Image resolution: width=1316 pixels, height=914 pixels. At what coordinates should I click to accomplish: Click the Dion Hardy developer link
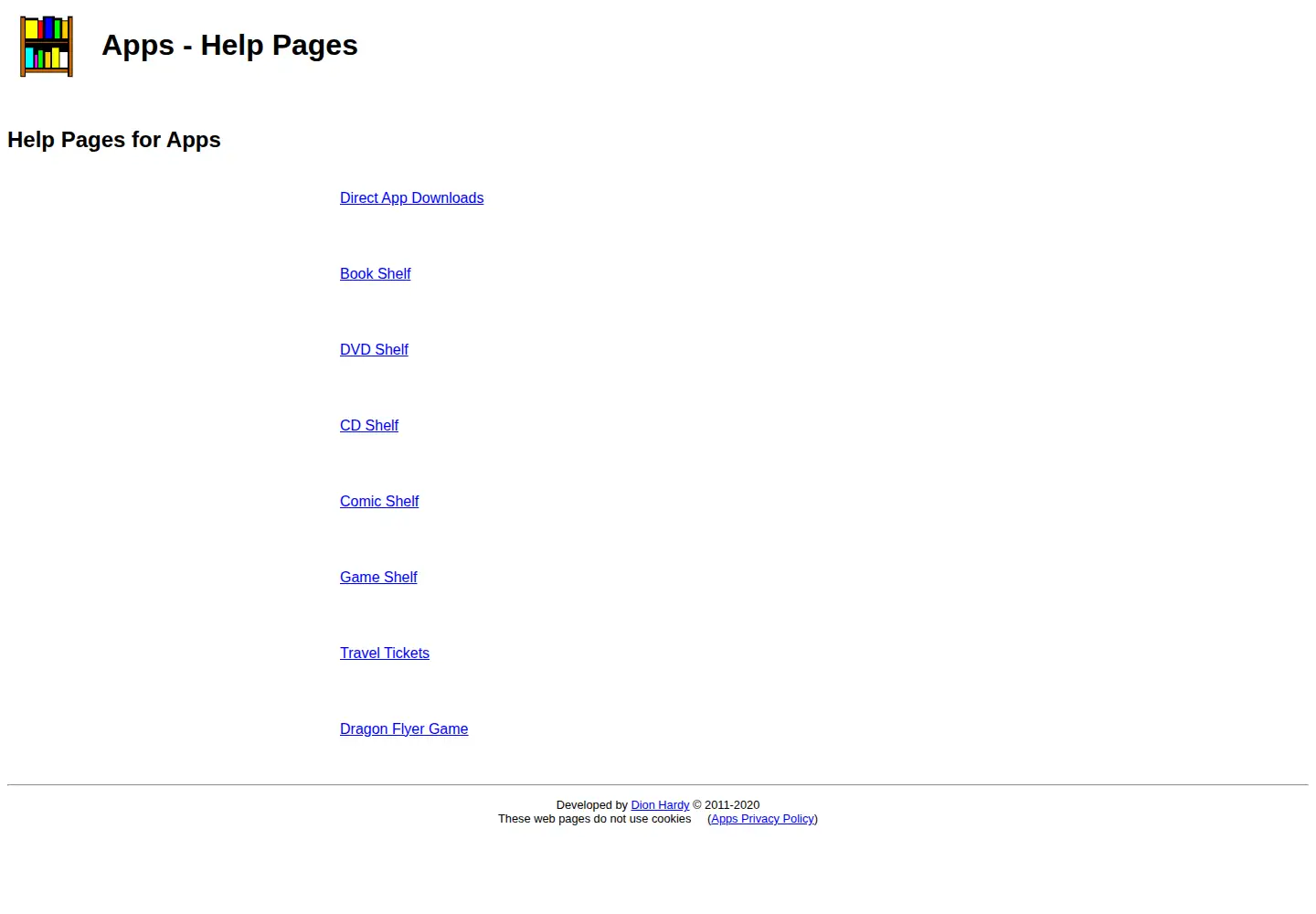click(x=660, y=805)
